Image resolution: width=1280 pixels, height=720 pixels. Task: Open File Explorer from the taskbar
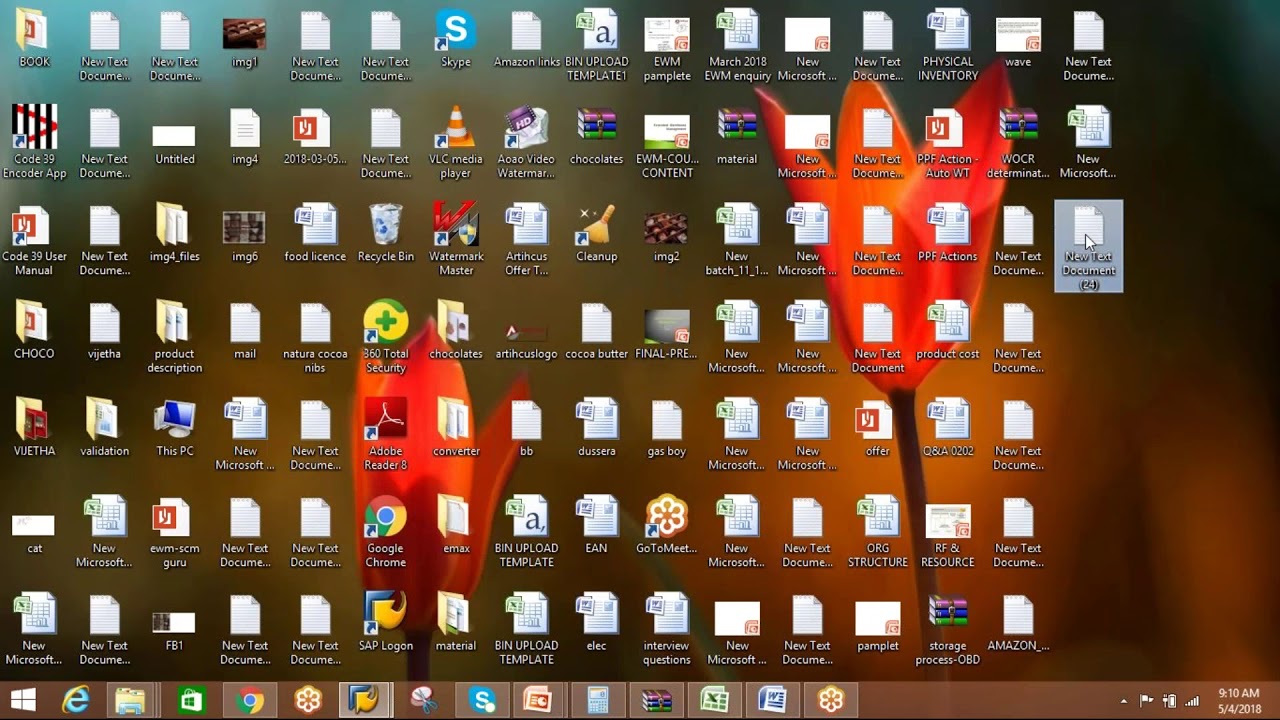tap(131, 700)
